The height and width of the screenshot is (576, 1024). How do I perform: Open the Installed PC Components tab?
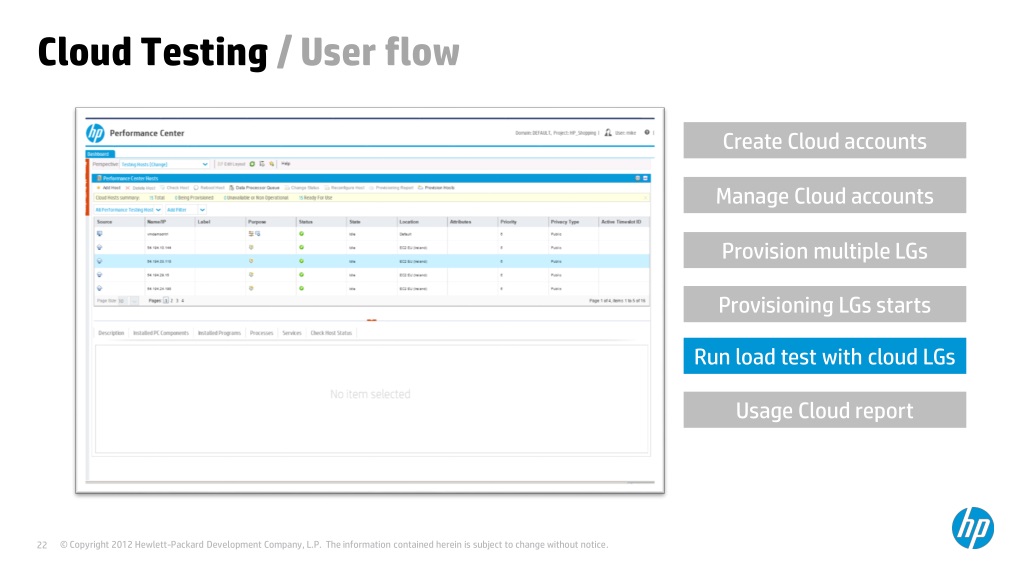click(161, 333)
